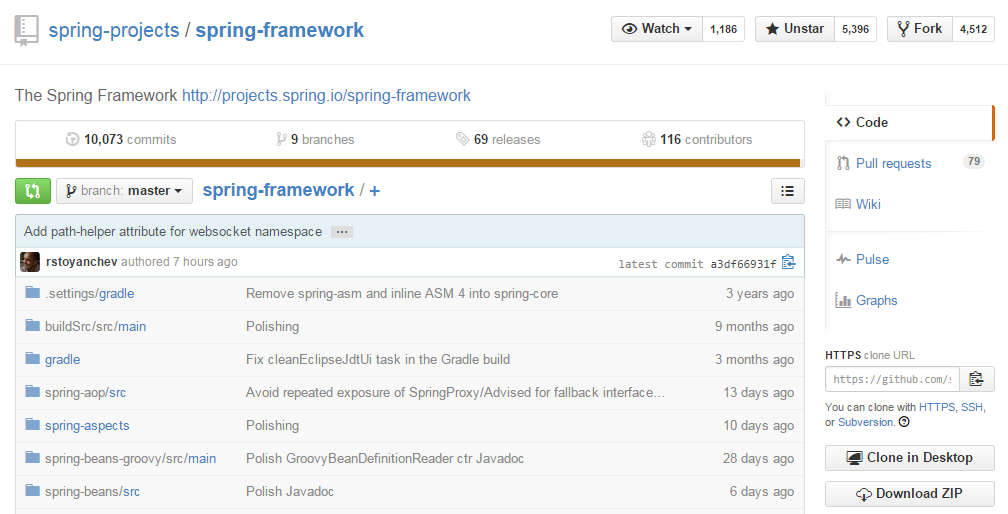Click the Pull requests icon in sidebar
Viewport: 1008px width, 514px height.
point(843,163)
